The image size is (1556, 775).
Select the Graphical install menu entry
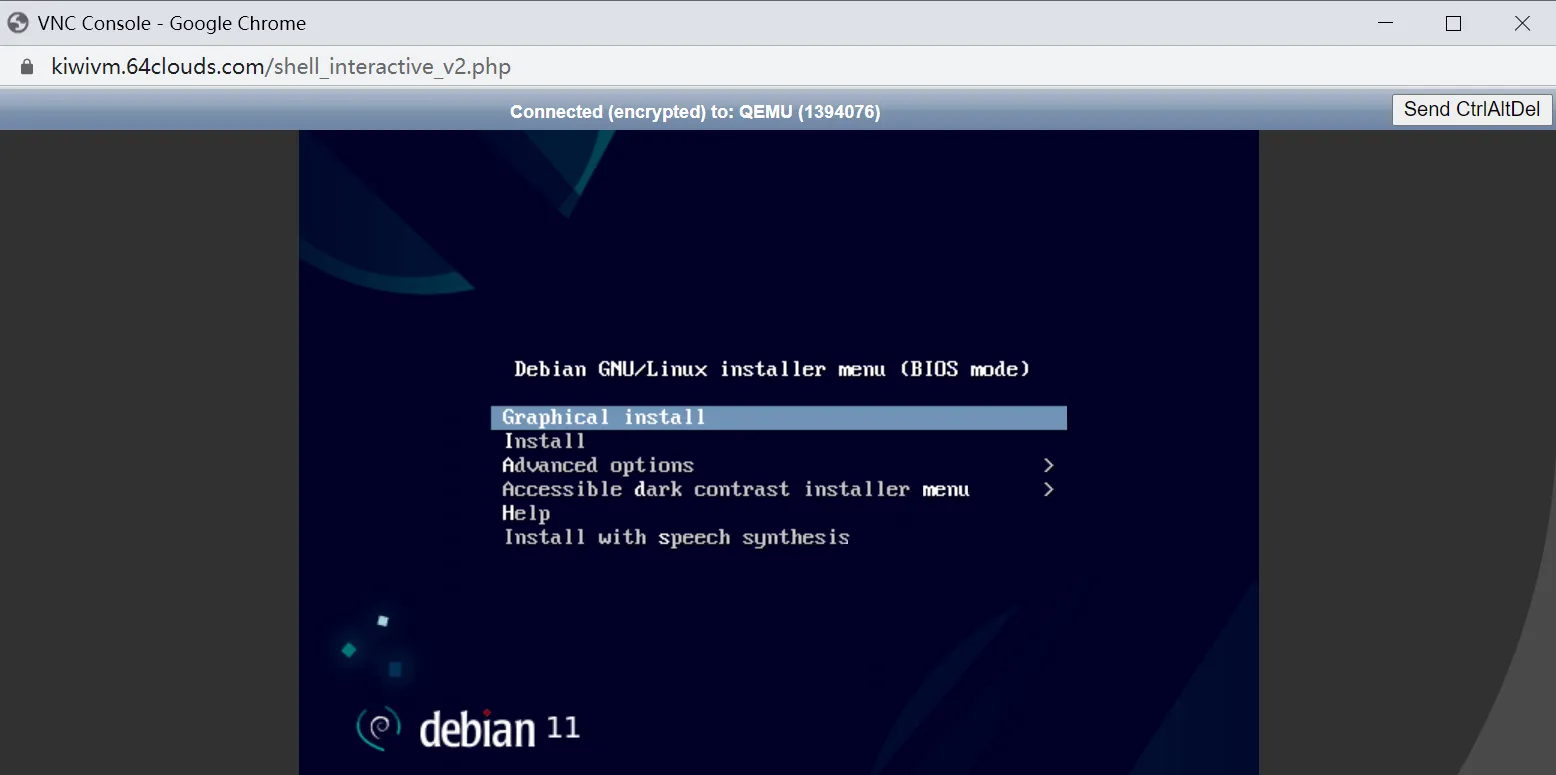coord(779,417)
